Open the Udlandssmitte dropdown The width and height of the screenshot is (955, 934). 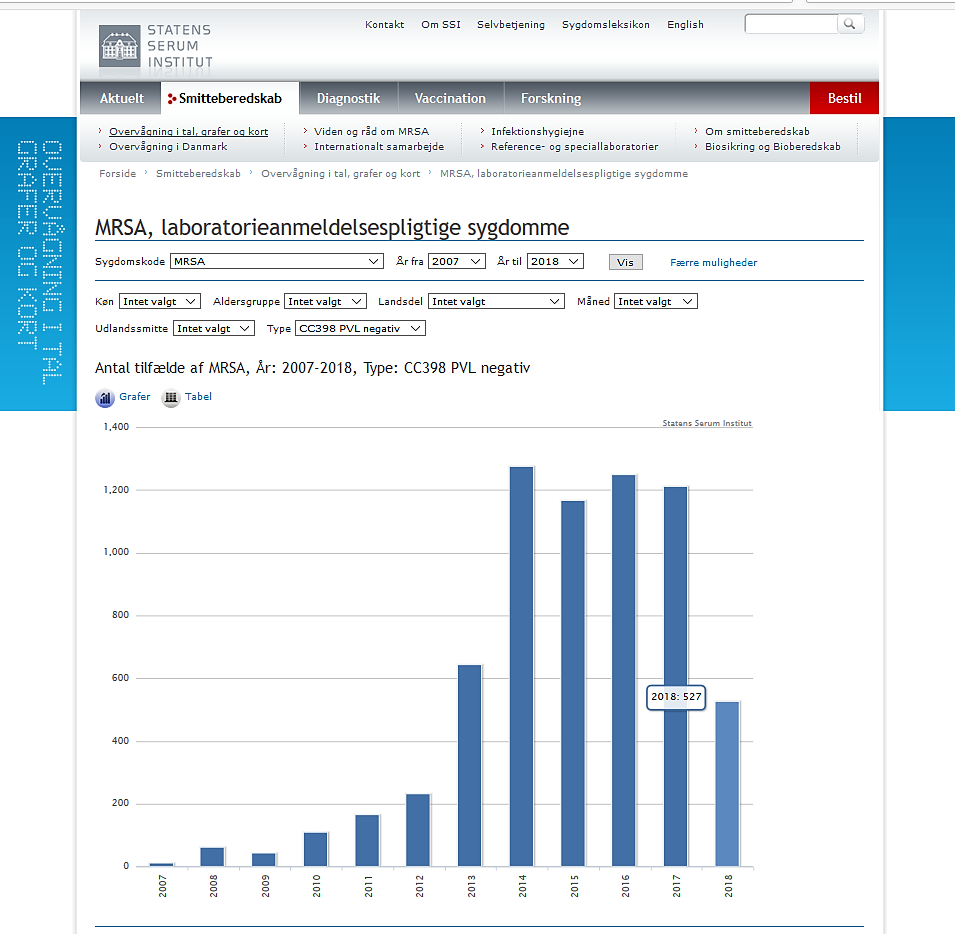pos(214,328)
